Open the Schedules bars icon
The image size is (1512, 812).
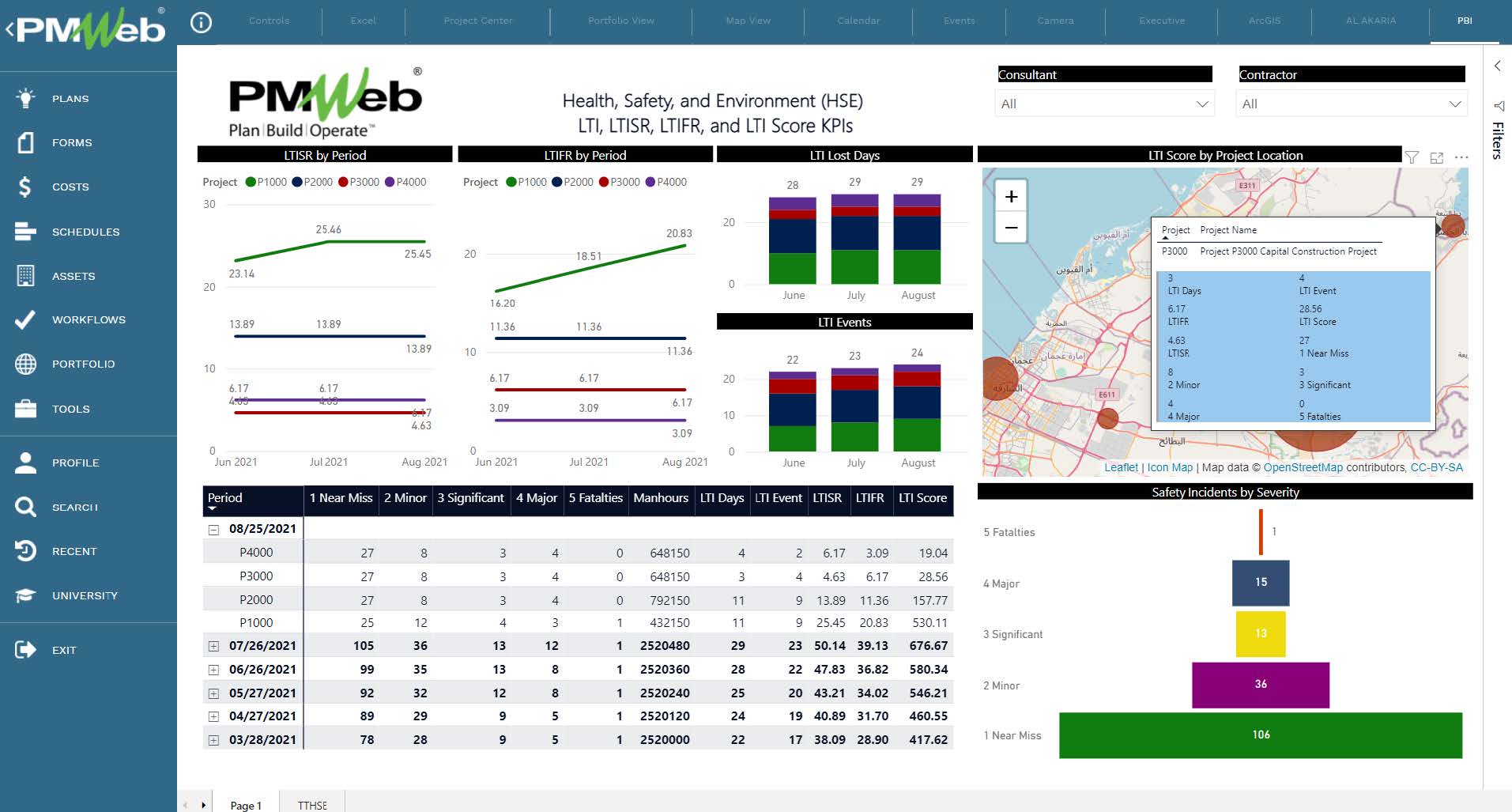point(25,232)
